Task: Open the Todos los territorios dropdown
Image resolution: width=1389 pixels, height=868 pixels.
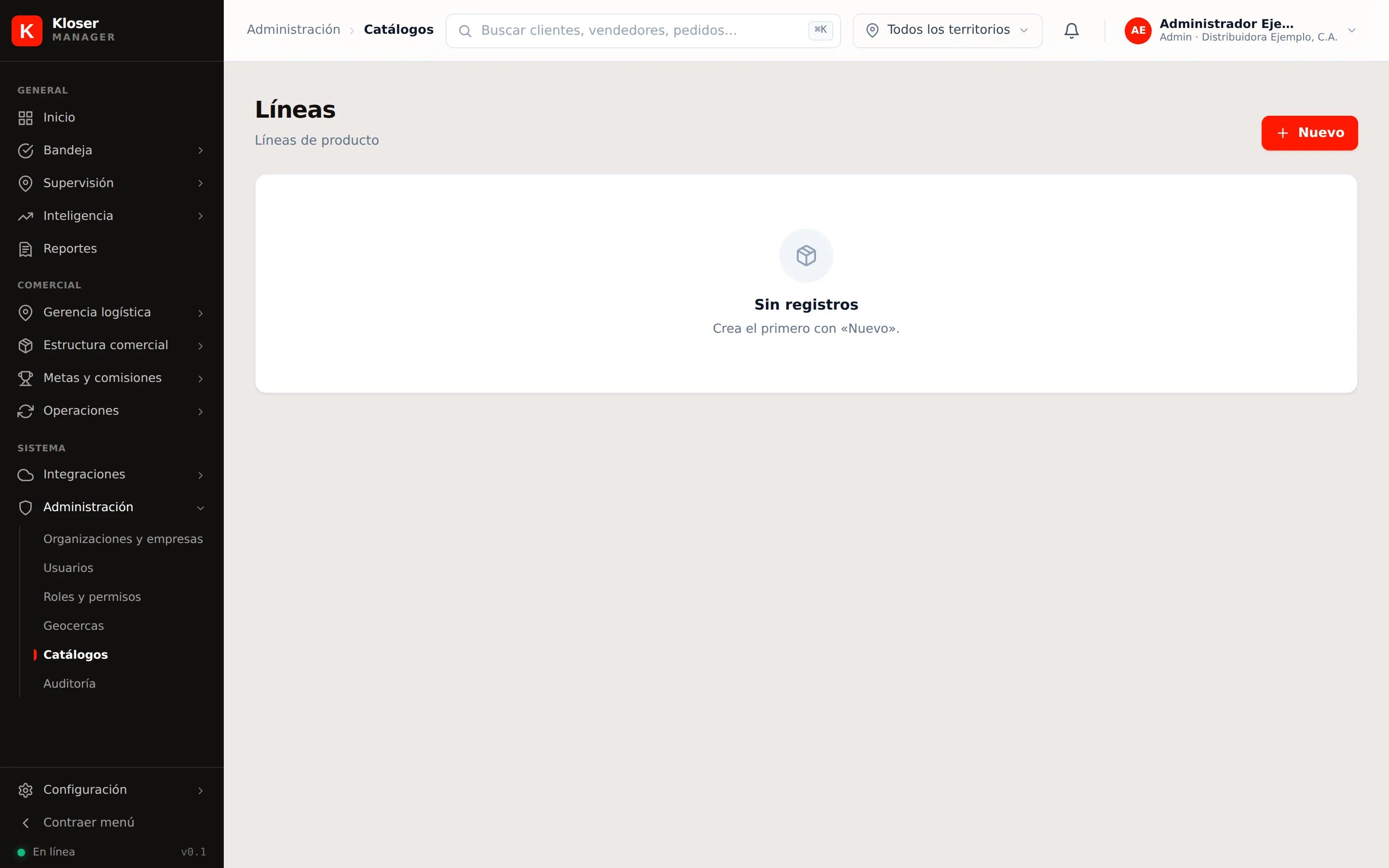Action: pyautogui.click(x=947, y=30)
